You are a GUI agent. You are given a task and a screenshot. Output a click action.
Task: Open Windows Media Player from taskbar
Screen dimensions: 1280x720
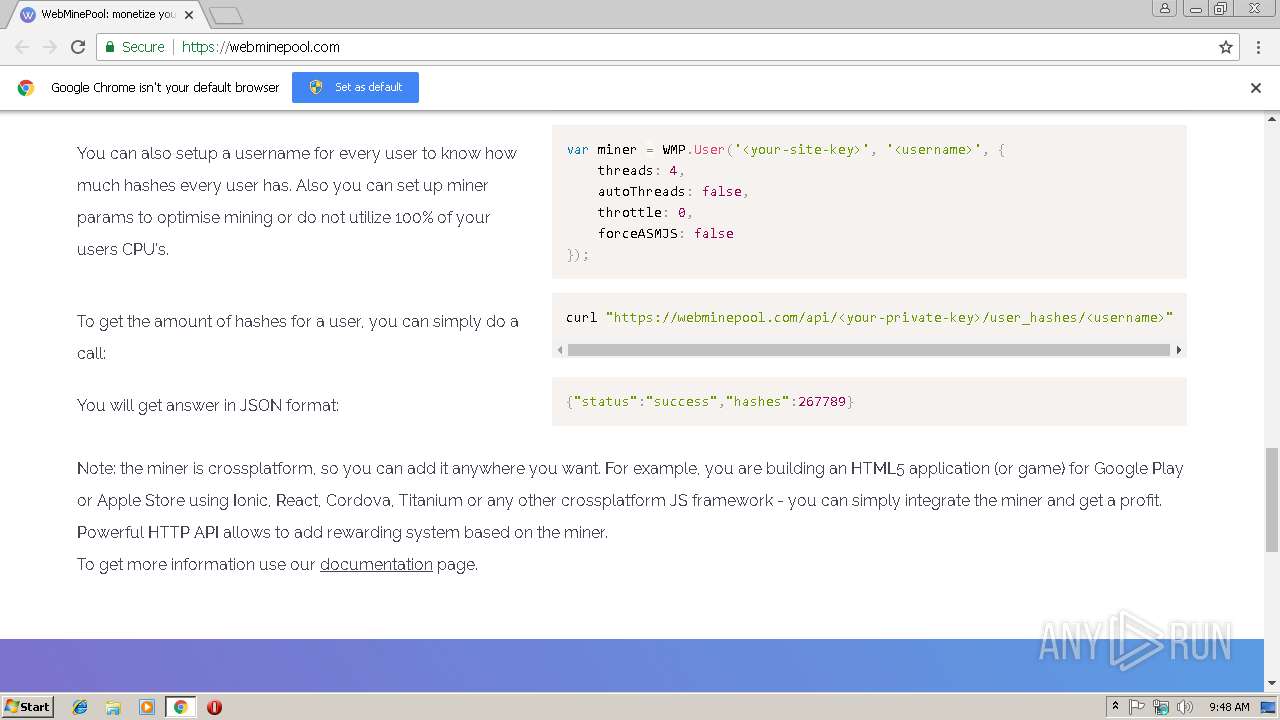click(x=147, y=707)
